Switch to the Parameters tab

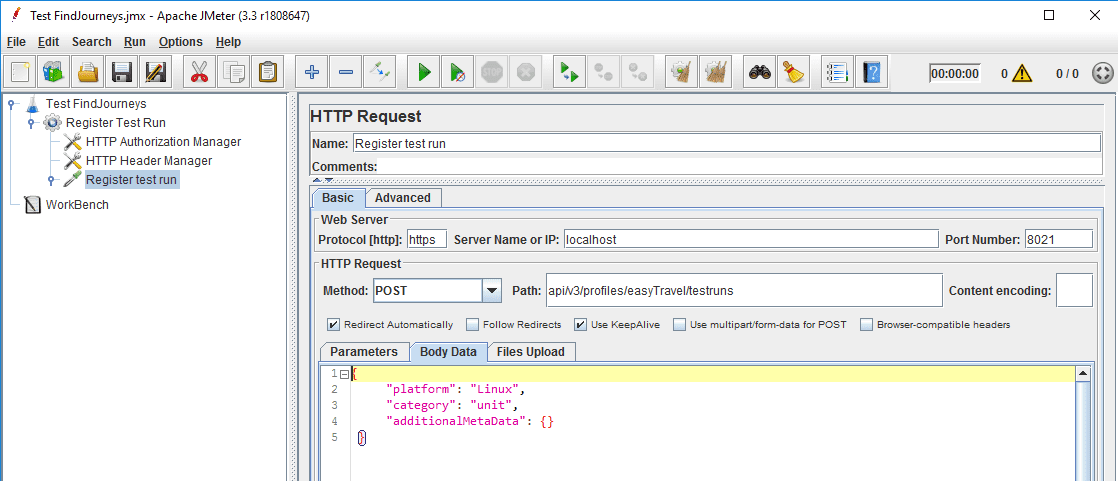[364, 351]
